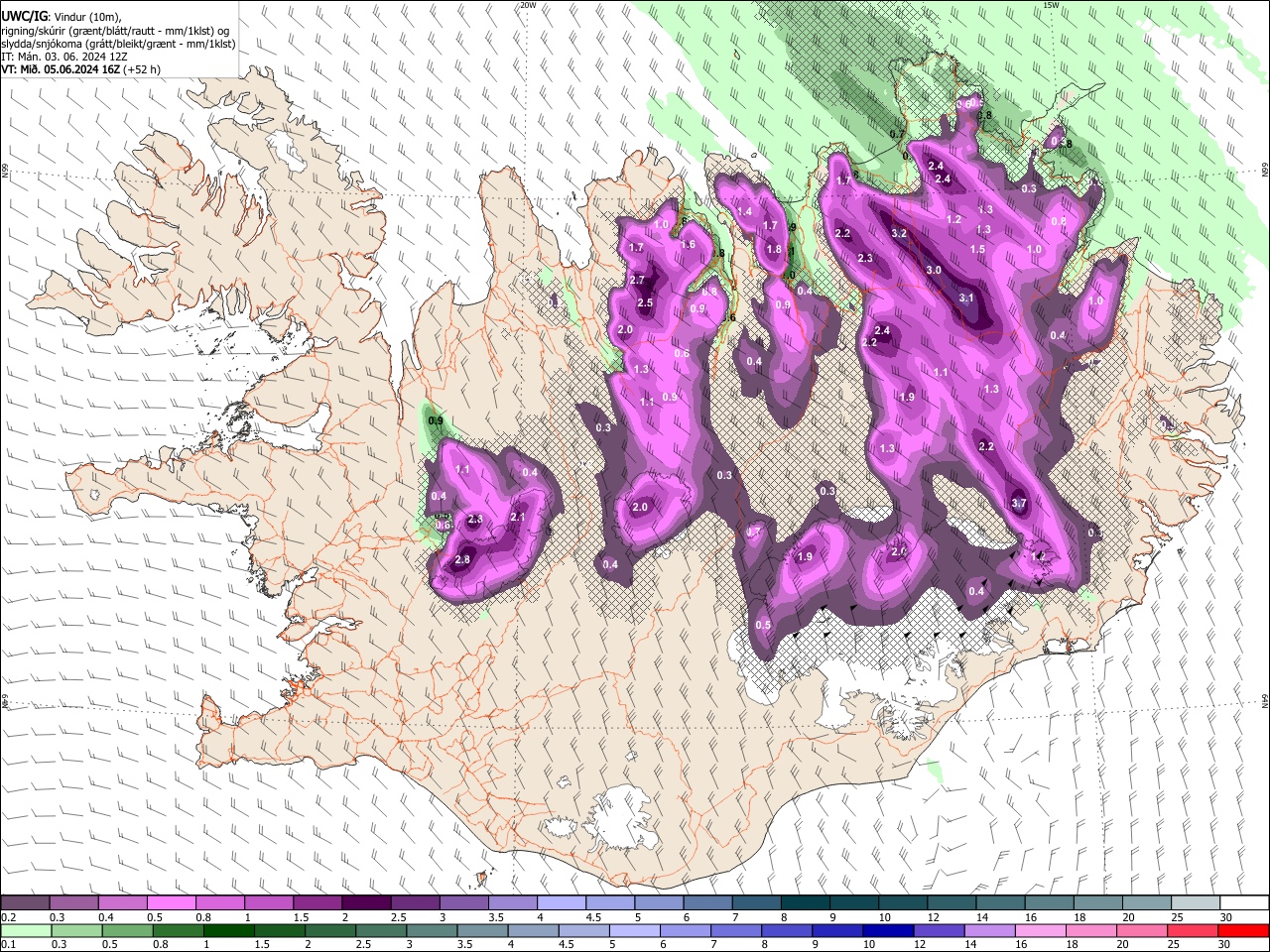Click the '3.7' snowfall value on the map

[x=1018, y=504]
